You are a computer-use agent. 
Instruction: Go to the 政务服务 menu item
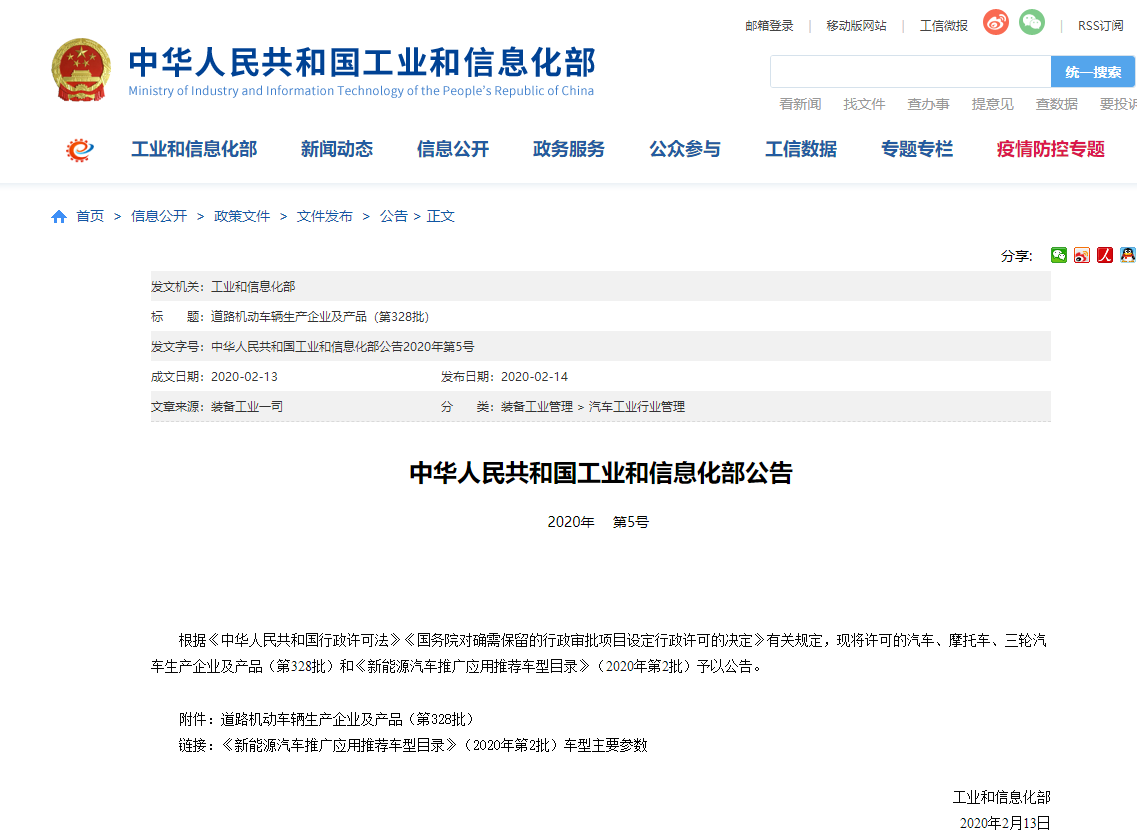(568, 149)
